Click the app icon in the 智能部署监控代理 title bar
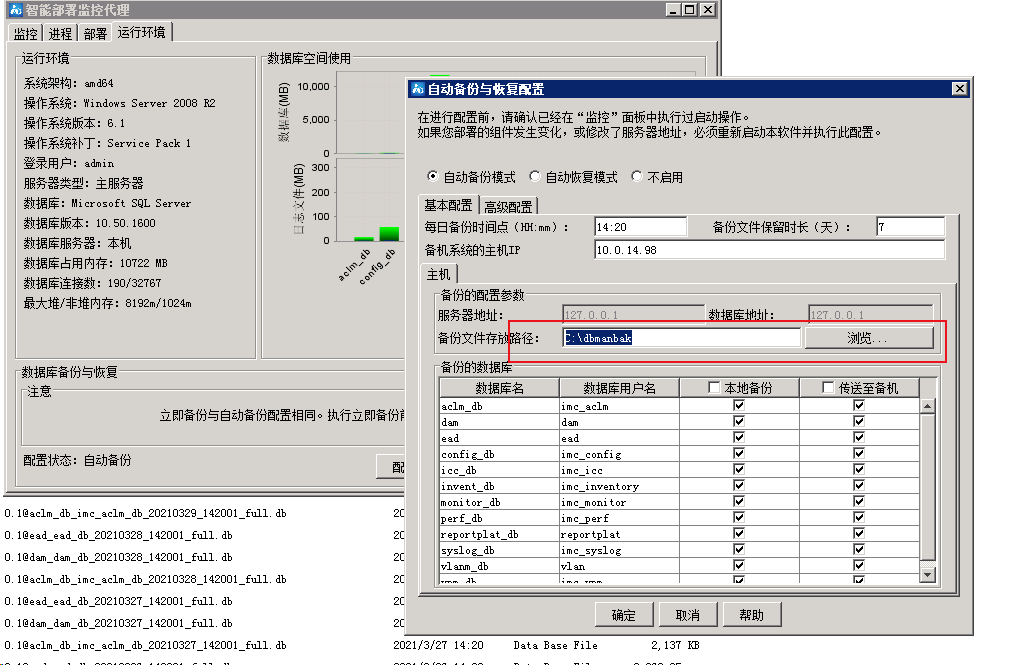Viewport: 1010px width, 665px height. 13,9
